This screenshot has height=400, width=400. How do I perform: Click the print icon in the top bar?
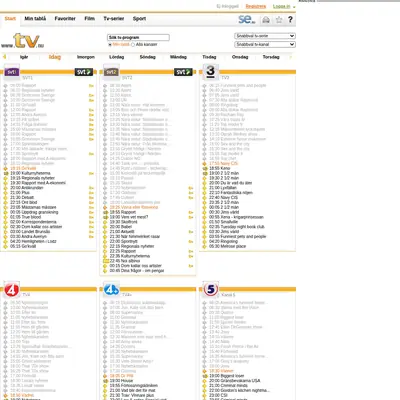(266, 20)
